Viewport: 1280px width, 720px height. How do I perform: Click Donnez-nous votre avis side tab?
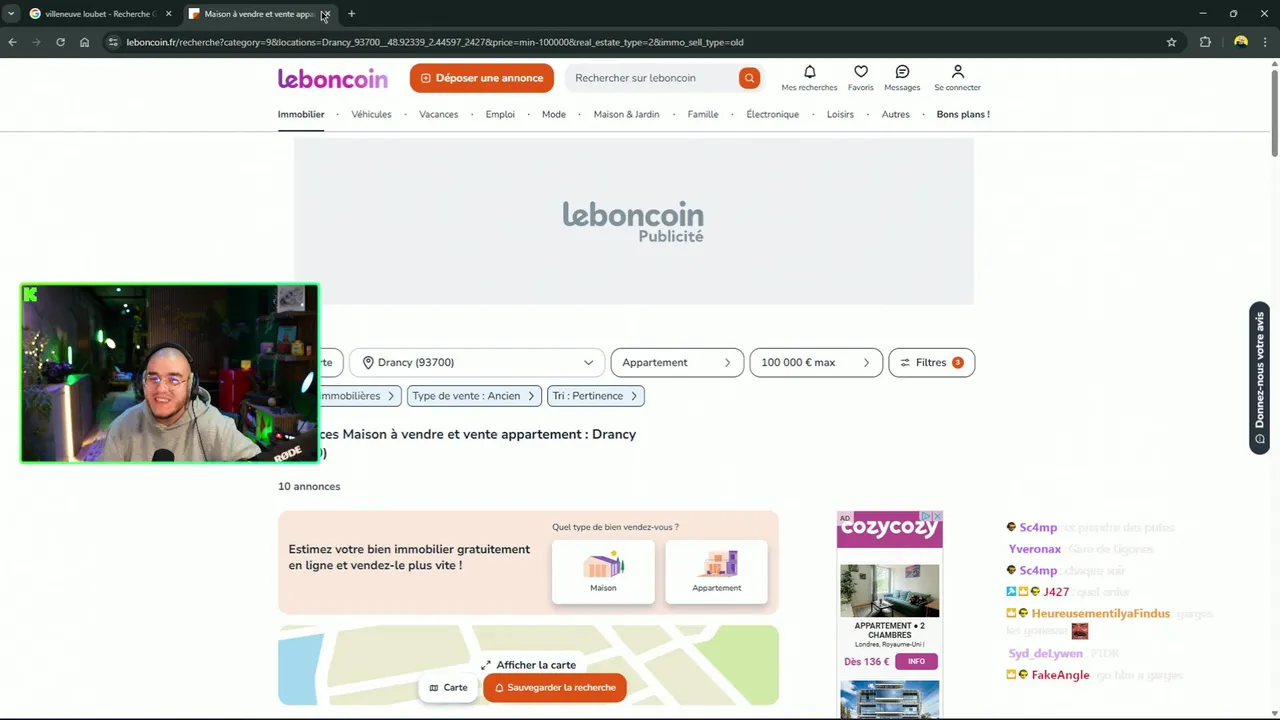(x=1259, y=378)
